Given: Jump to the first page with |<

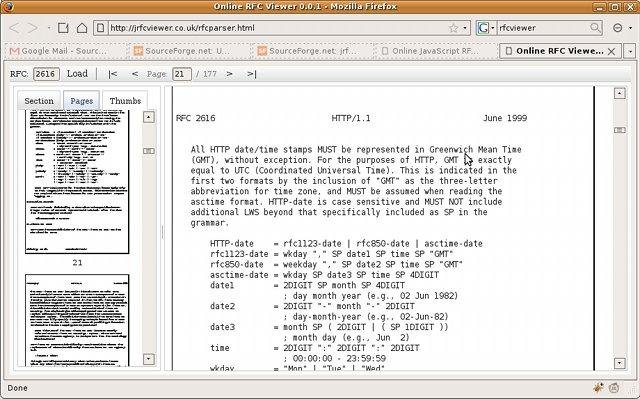Looking at the screenshot, I should click(x=113, y=74).
